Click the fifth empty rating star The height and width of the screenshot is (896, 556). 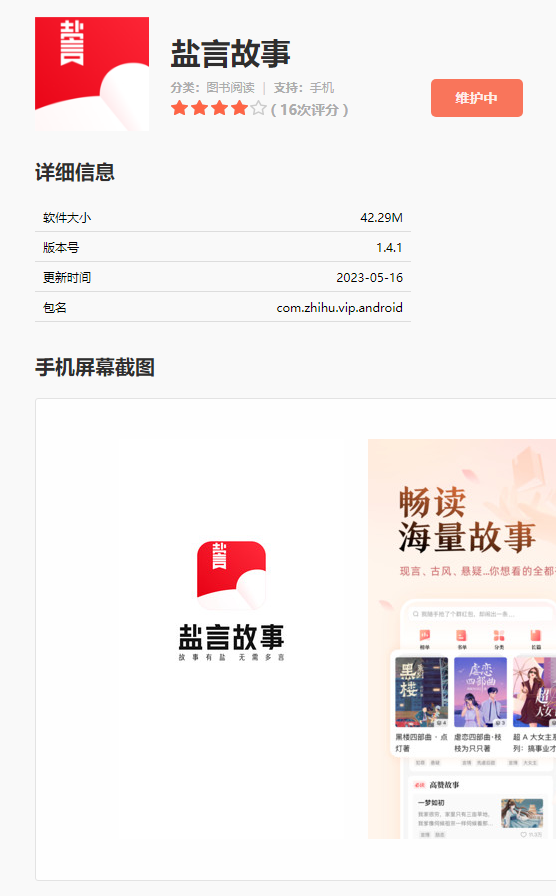click(x=258, y=108)
